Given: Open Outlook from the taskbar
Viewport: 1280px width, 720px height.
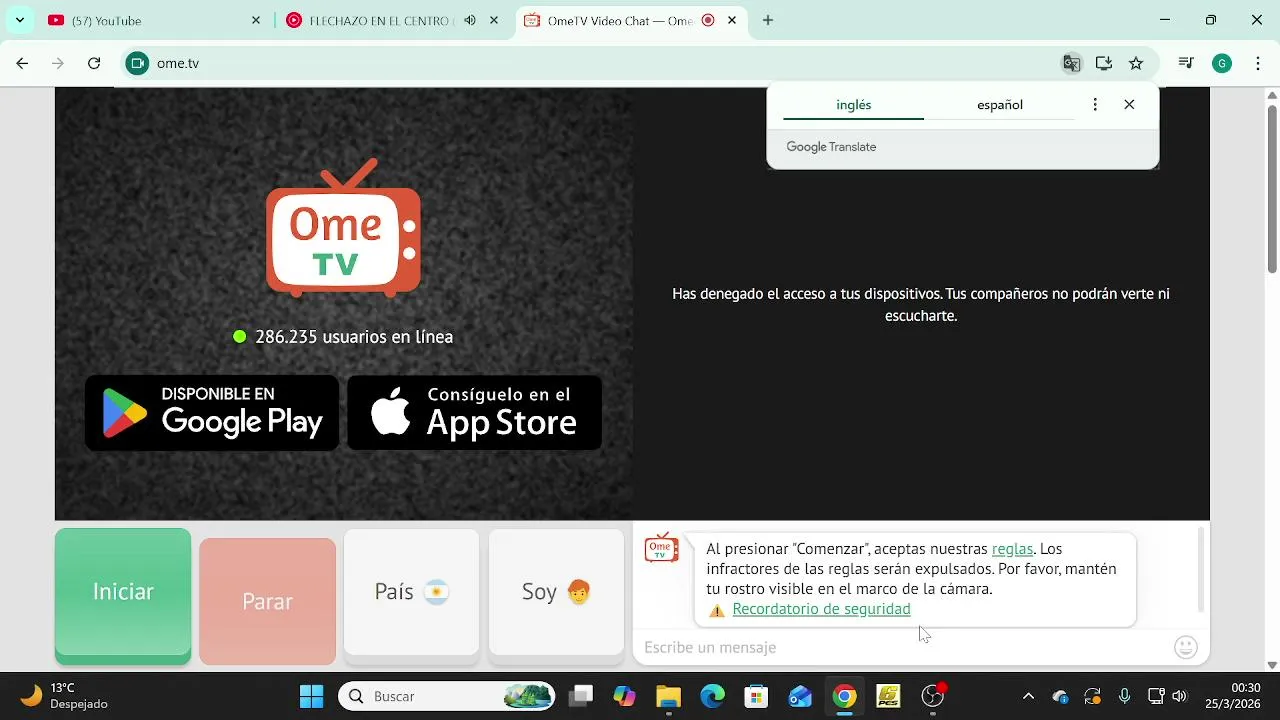Looking at the screenshot, I should coord(800,696).
